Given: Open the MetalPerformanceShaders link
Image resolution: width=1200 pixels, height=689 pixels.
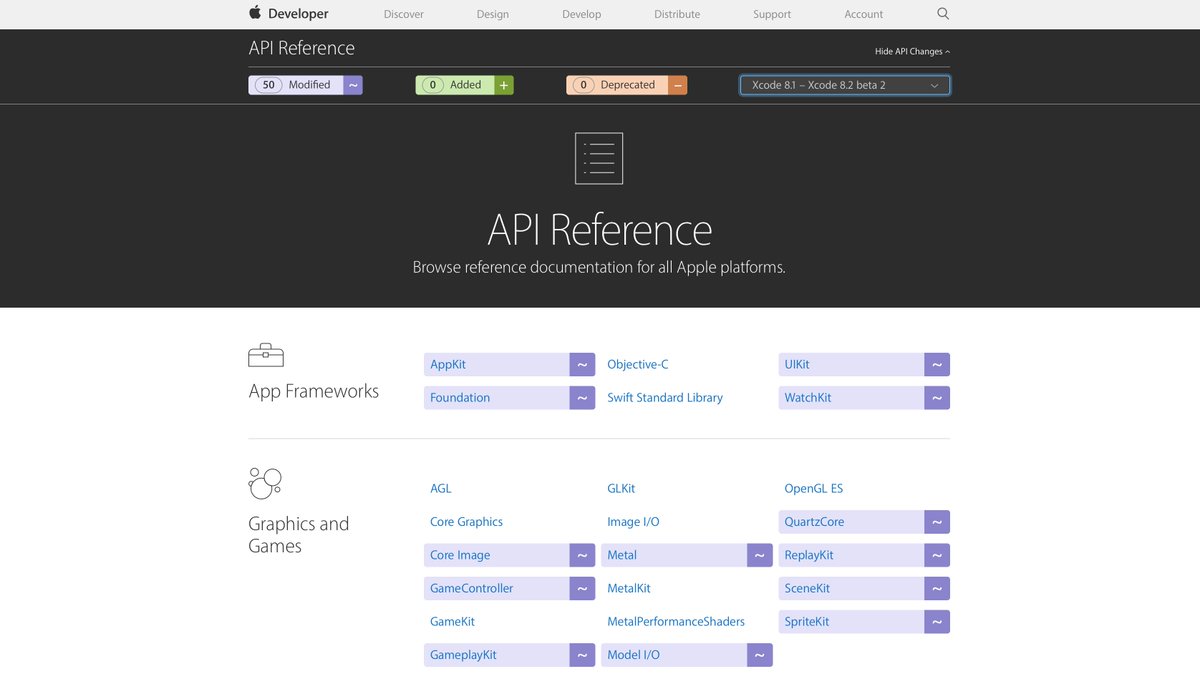Looking at the screenshot, I should click(676, 622).
